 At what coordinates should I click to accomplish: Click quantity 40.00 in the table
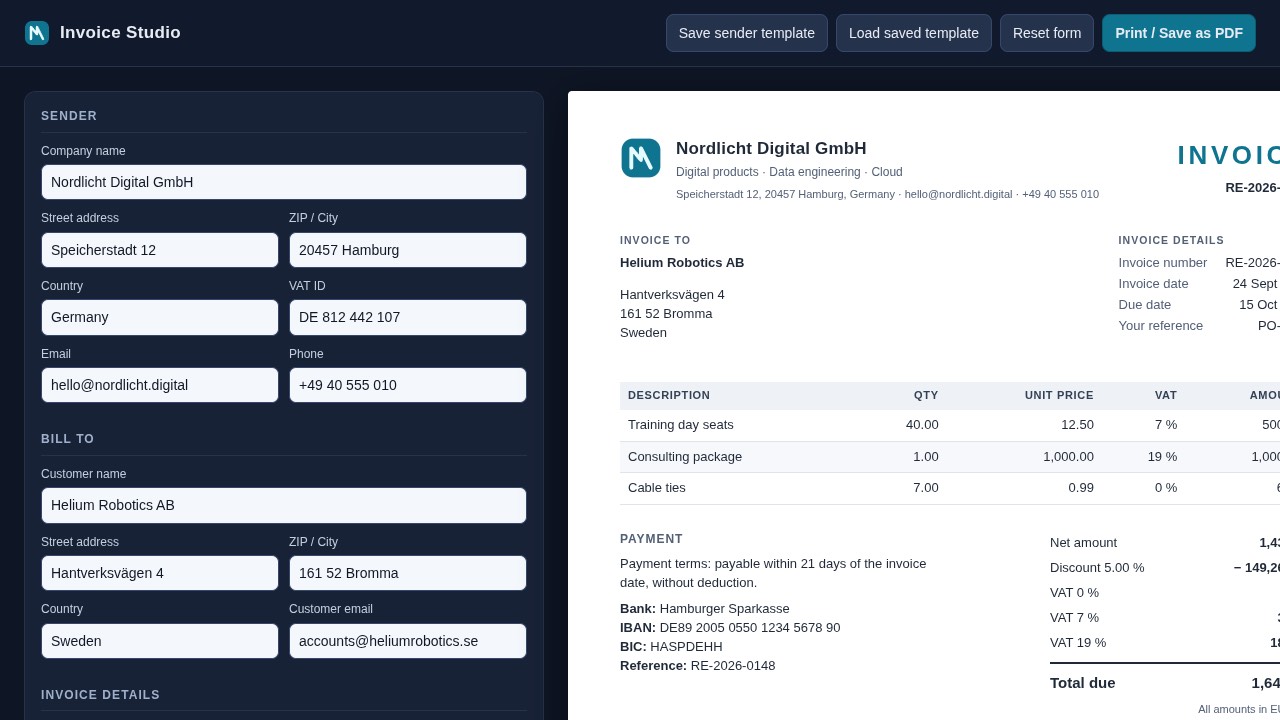[x=922, y=425]
